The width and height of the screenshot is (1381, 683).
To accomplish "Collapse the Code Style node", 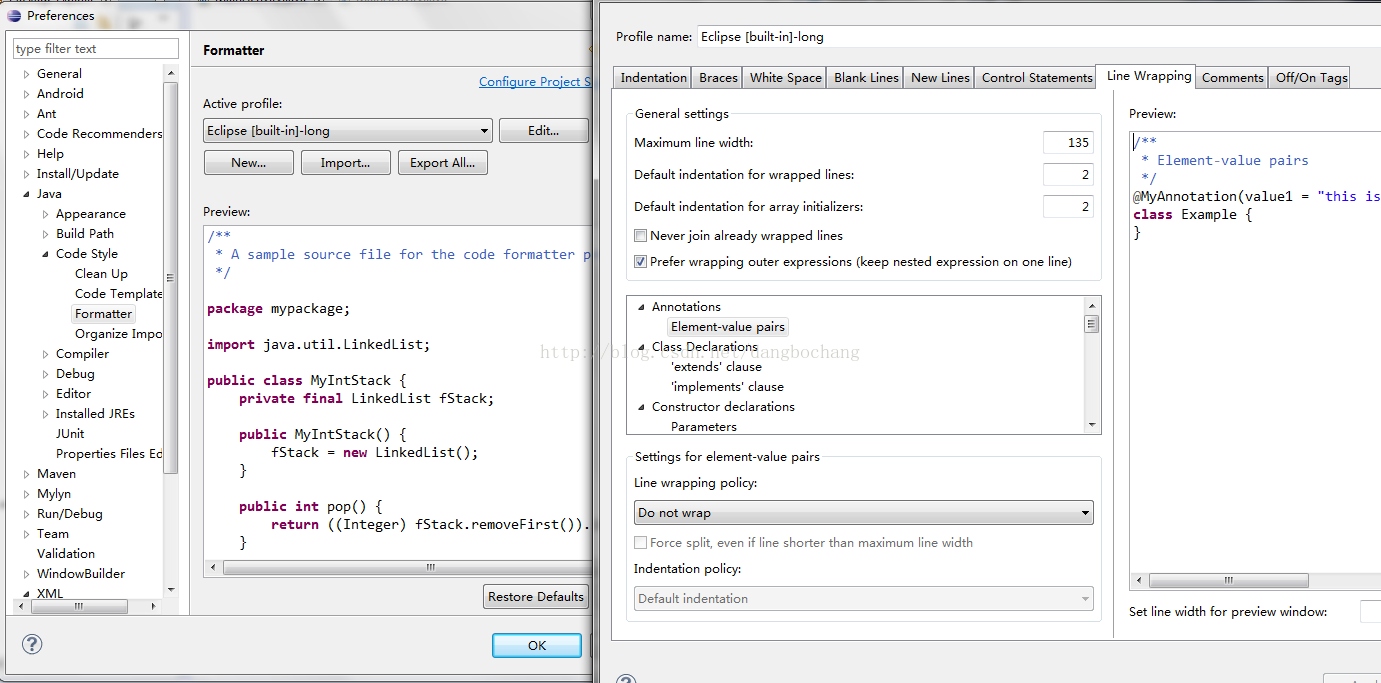I will coord(46,254).
